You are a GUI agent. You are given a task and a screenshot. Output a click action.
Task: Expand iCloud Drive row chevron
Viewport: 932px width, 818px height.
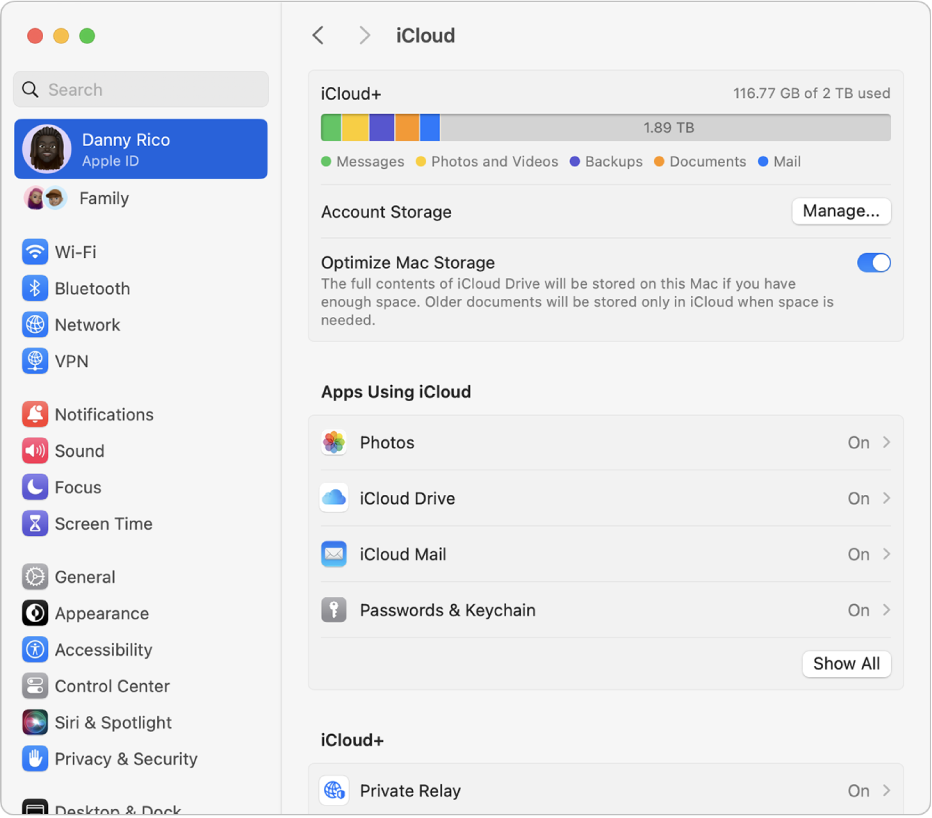886,498
